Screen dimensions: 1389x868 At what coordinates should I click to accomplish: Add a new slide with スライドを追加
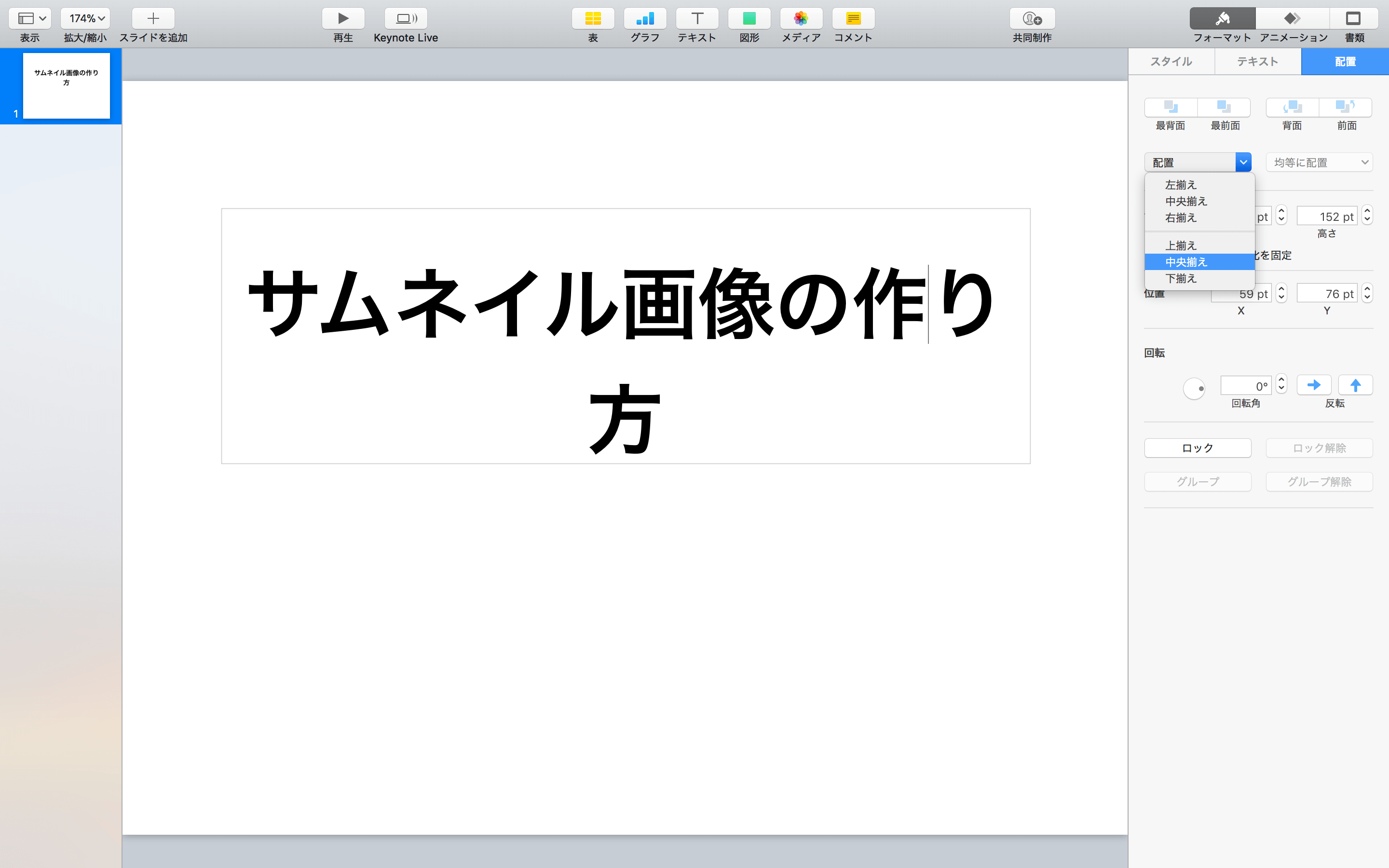153,18
